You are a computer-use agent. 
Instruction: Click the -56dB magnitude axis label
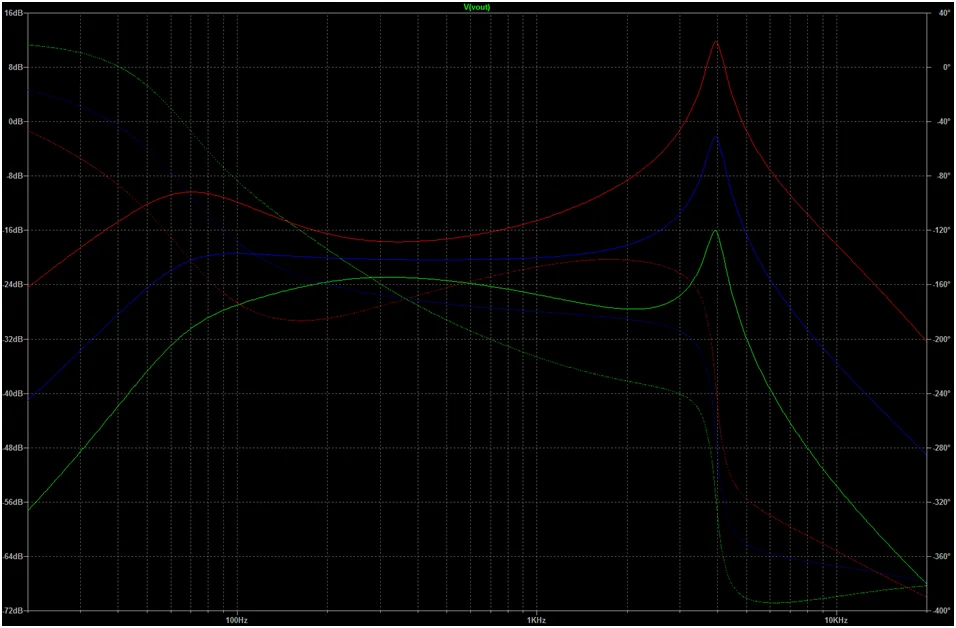point(15,502)
